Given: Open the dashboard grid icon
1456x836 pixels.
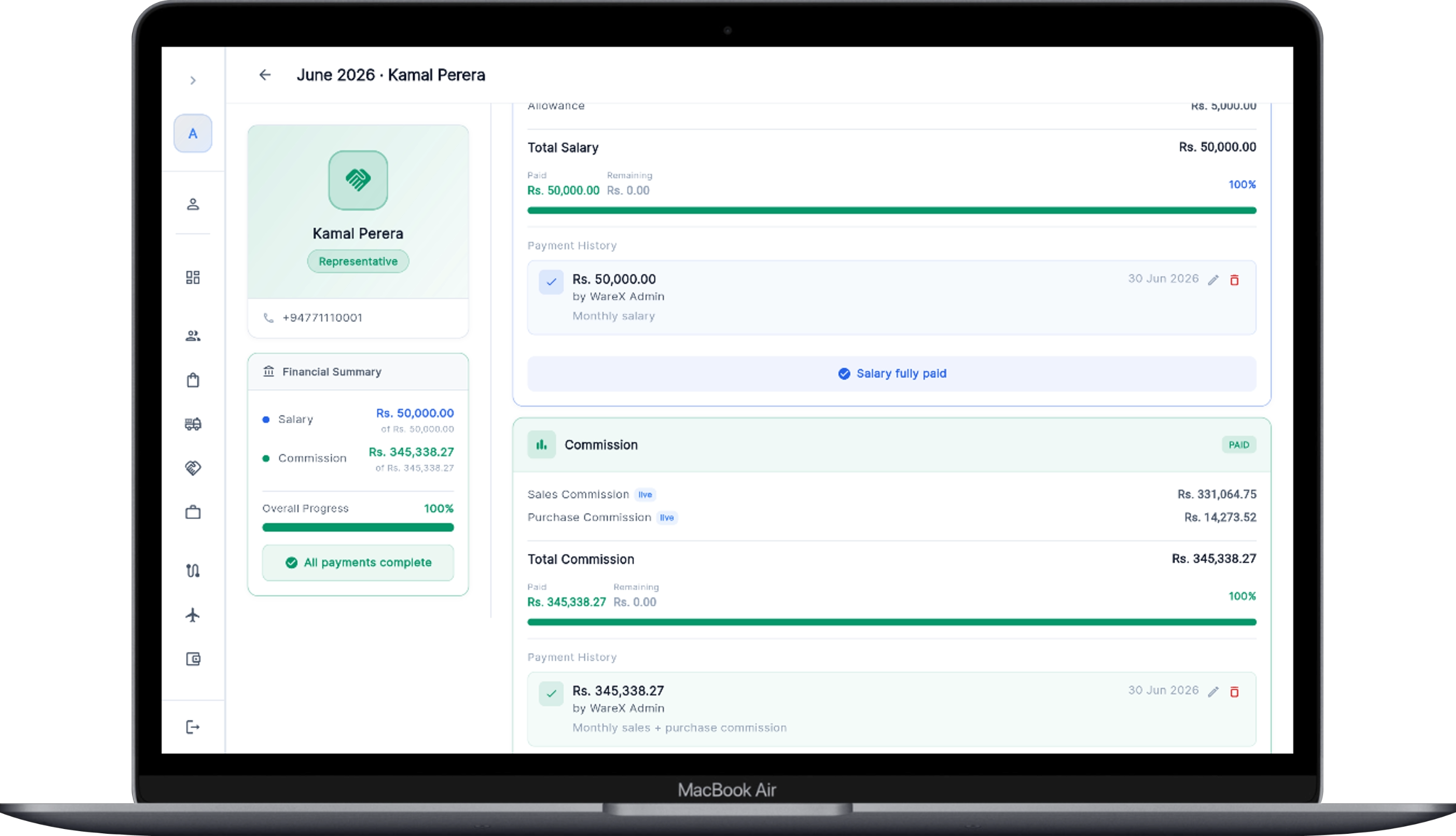Looking at the screenshot, I should tap(193, 278).
